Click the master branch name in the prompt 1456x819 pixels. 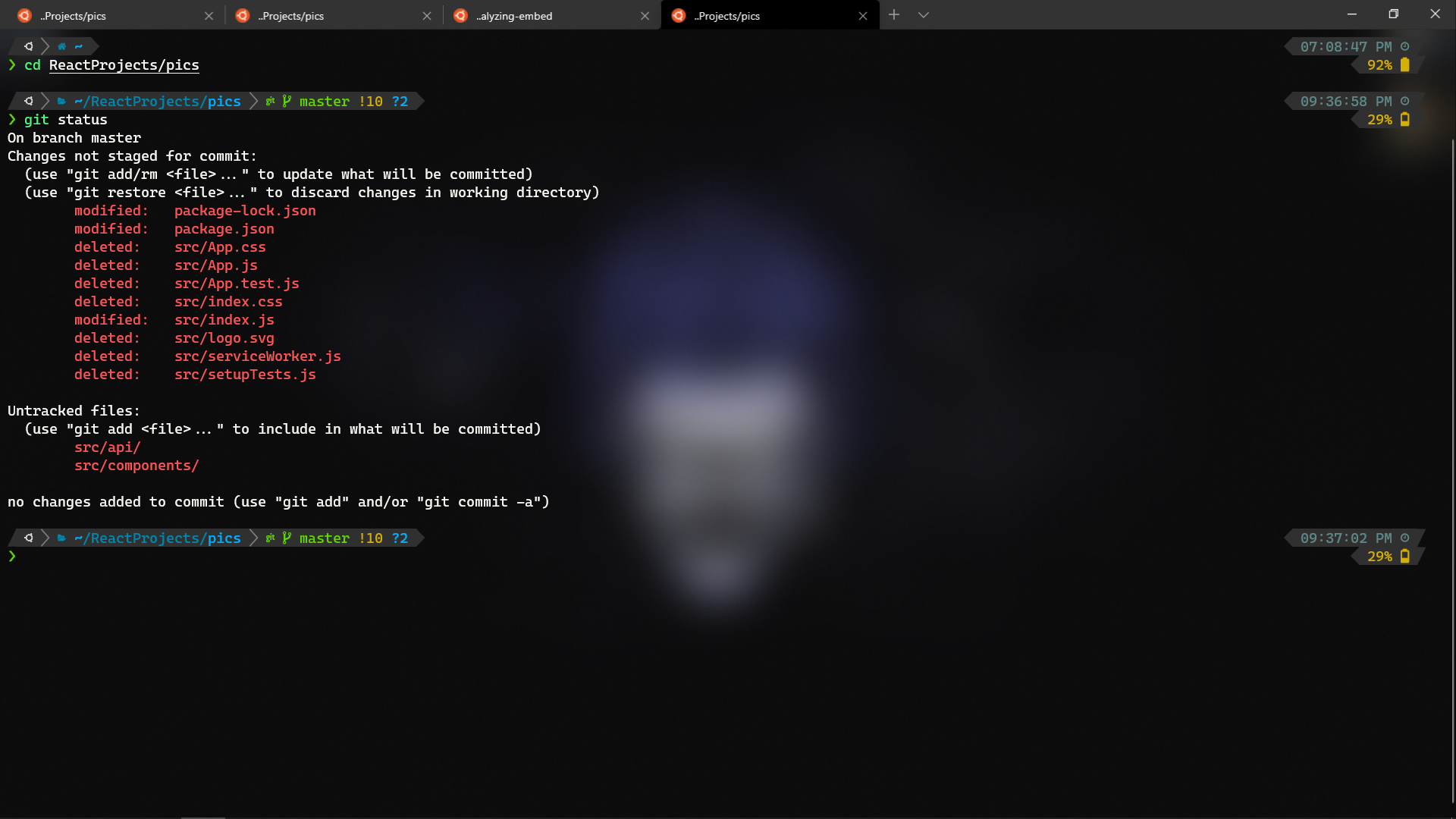click(323, 101)
